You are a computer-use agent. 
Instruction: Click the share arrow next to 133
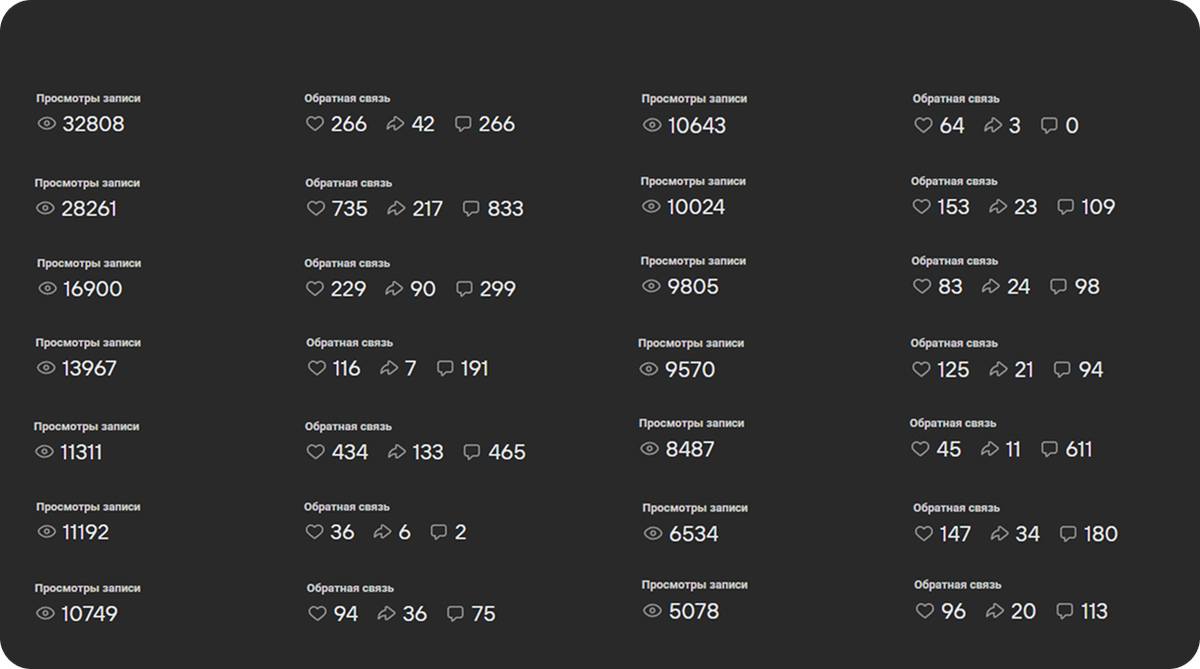[397, 452]
